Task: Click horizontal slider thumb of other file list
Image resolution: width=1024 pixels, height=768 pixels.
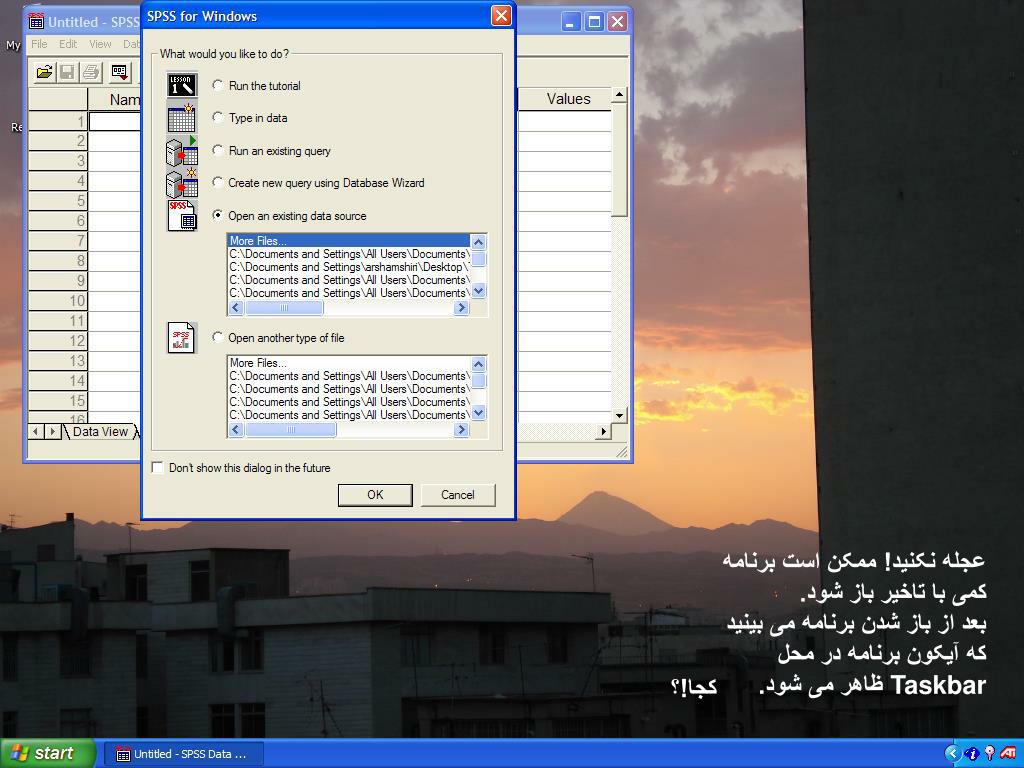Action: 291,430
